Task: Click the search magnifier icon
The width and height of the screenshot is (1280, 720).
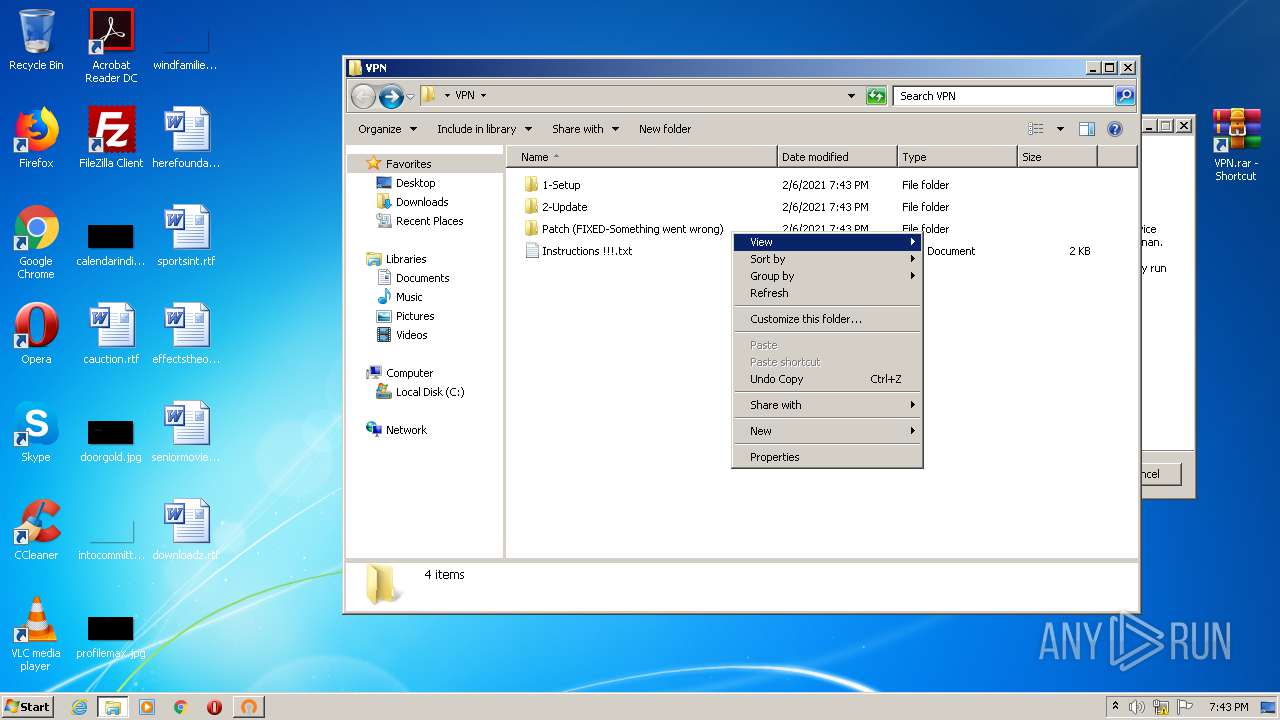Action: tap(1125, 96)
